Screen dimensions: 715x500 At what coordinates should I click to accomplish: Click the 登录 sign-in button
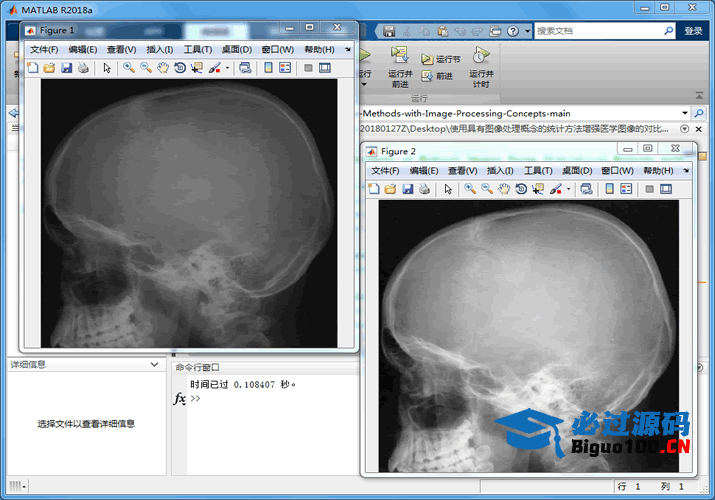tap(693, 31)
